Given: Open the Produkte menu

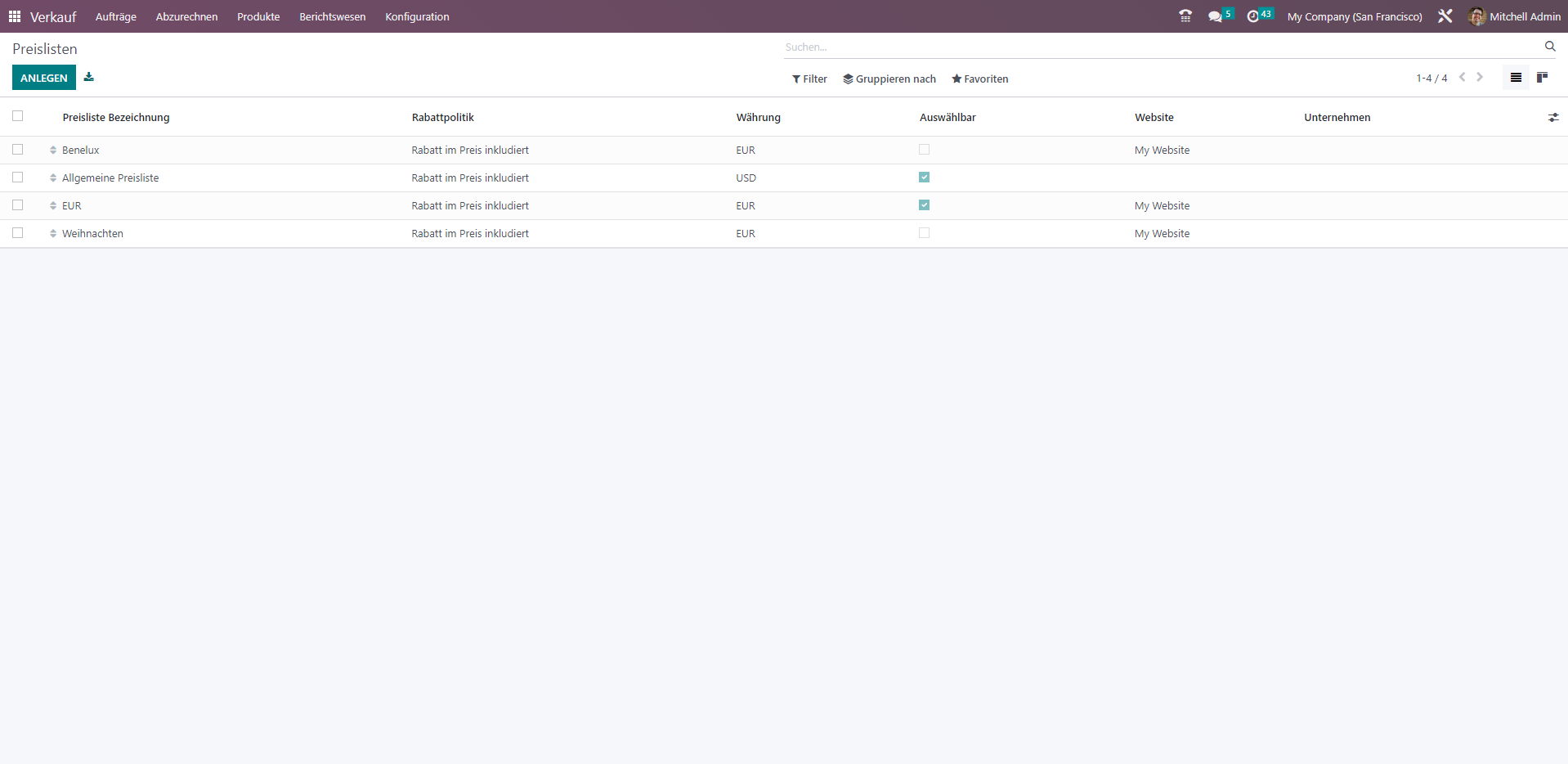Looking at the screenshot, I should (258, 16).
